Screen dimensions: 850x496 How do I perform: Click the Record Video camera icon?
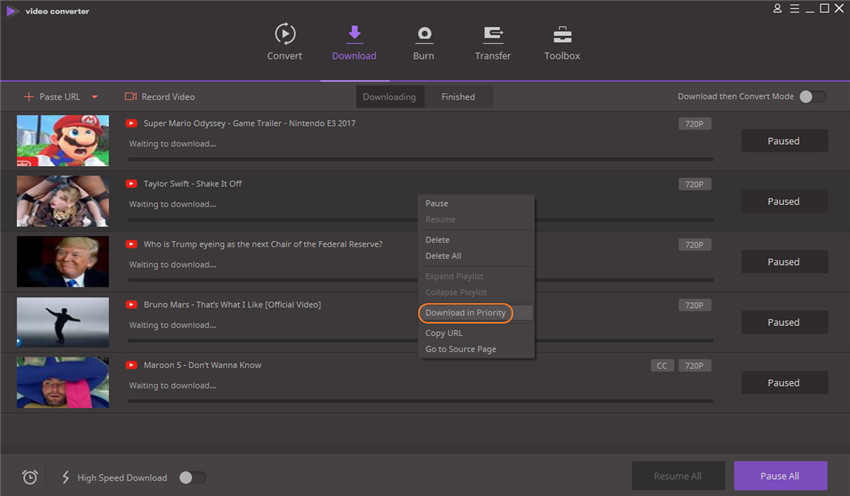point(130,96)
